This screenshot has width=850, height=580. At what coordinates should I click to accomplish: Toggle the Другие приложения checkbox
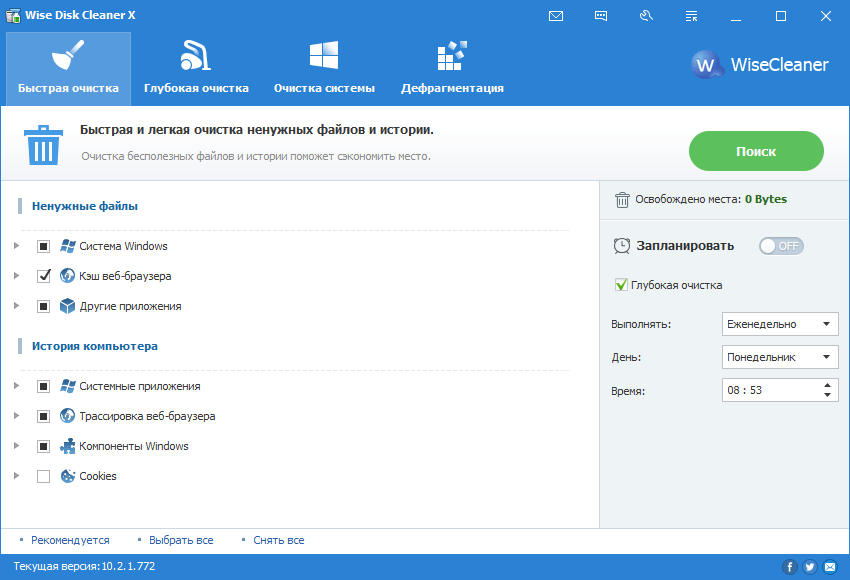click(x=43, y=306)
